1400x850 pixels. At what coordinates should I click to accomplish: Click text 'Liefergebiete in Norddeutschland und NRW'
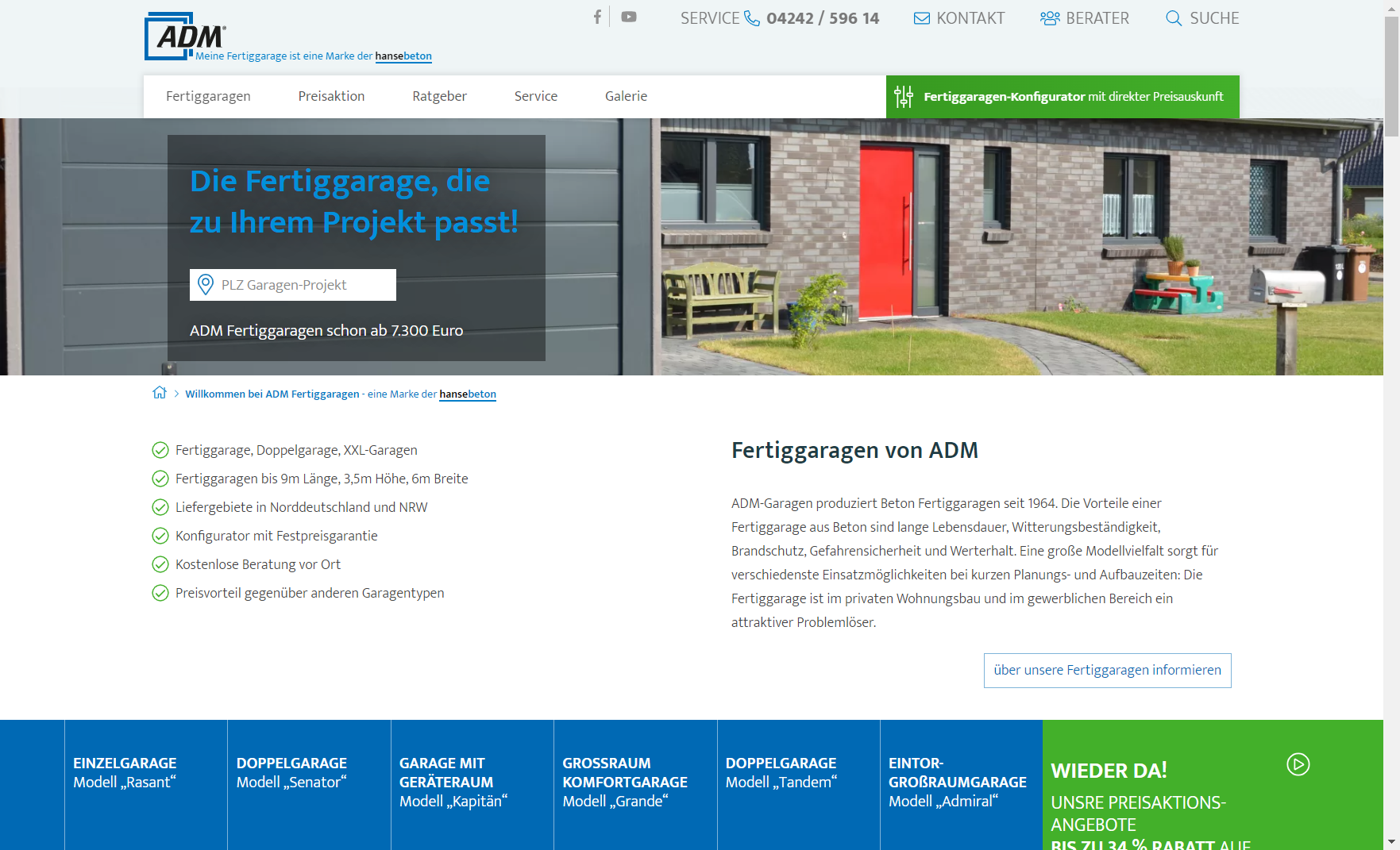tap(302, 508)
